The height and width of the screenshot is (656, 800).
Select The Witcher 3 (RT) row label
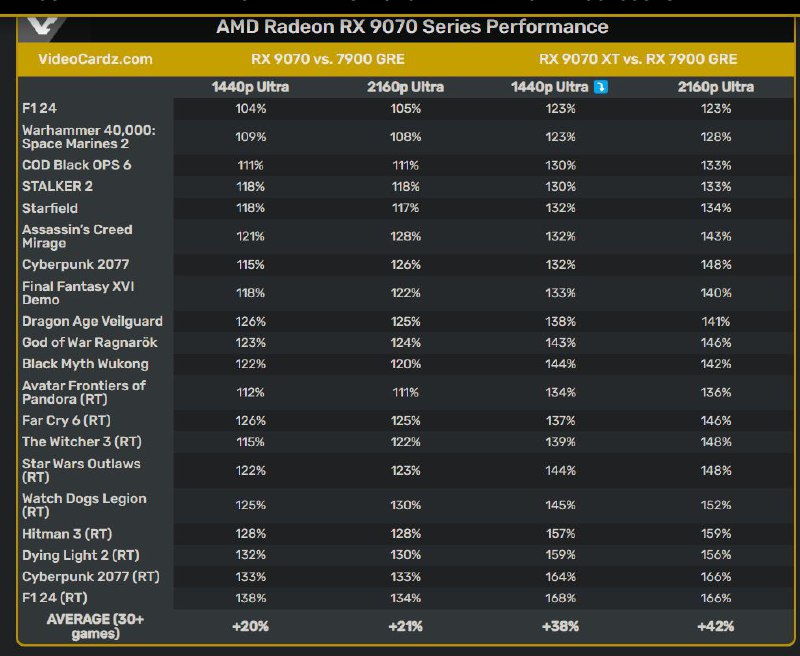tap(82, 442)
